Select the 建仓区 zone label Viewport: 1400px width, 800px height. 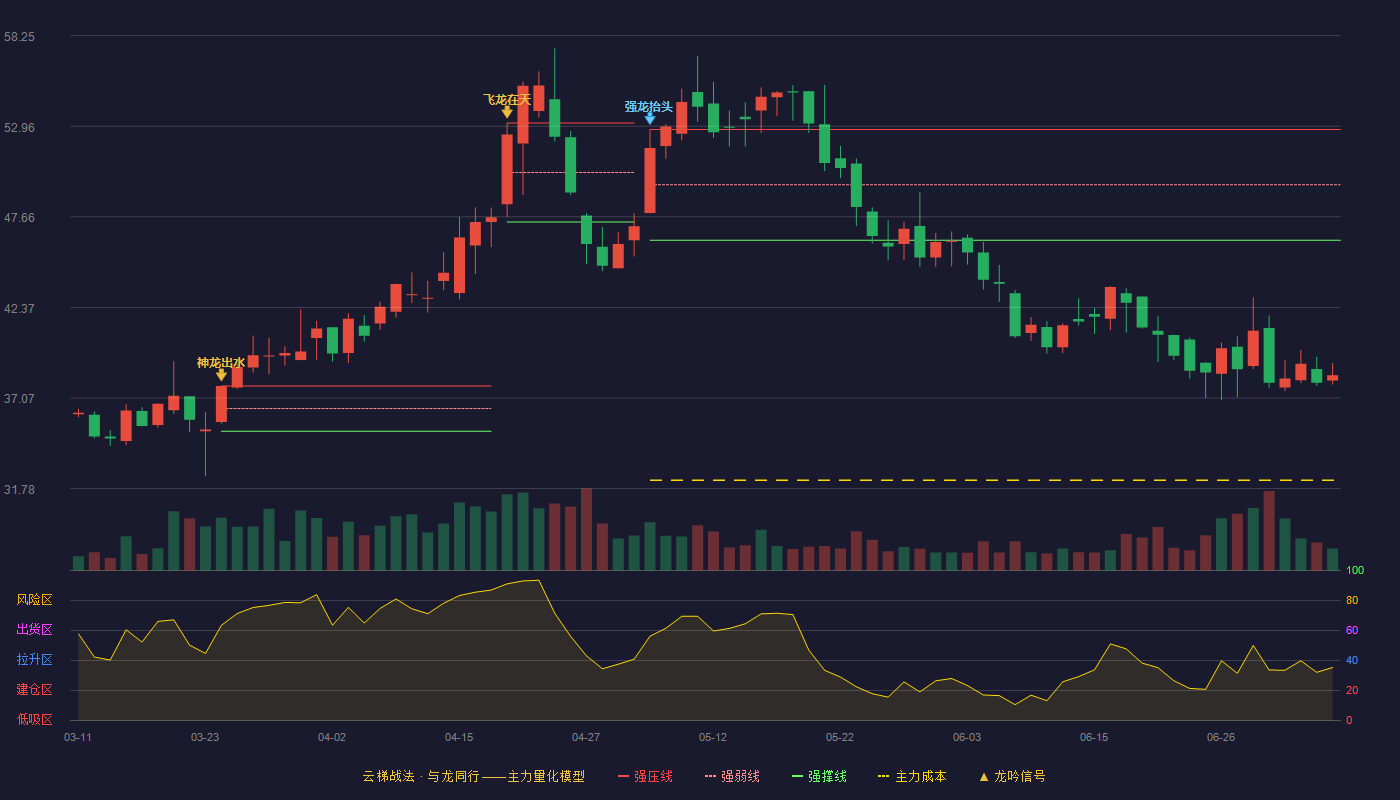click(34, 690)
